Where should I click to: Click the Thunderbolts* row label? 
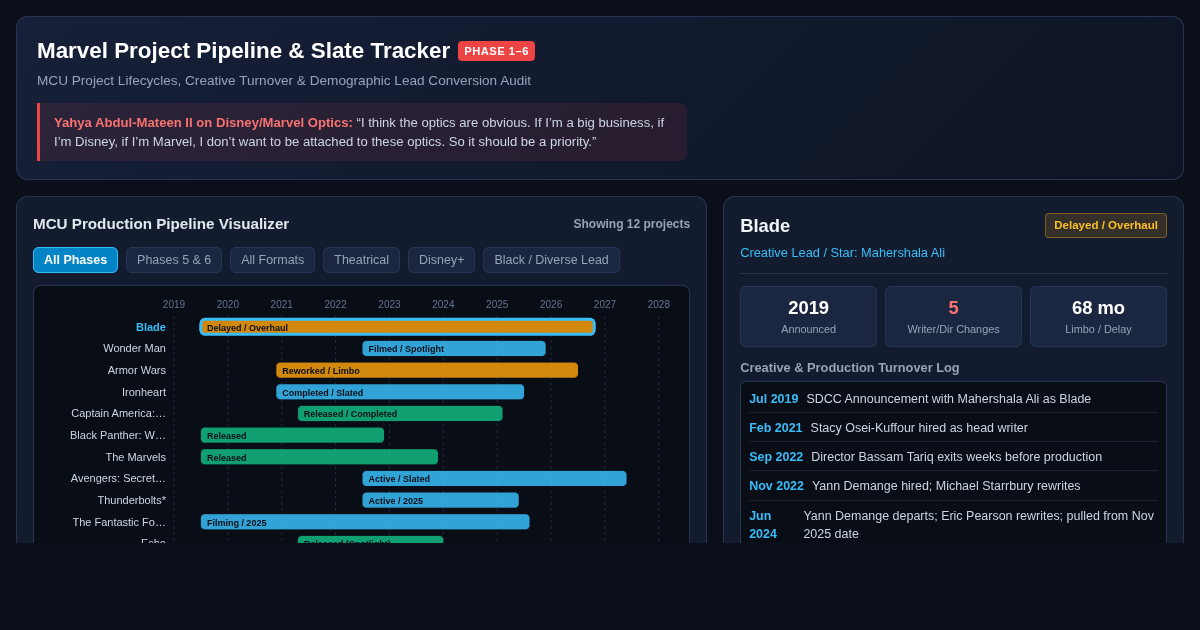coord(132,500)
